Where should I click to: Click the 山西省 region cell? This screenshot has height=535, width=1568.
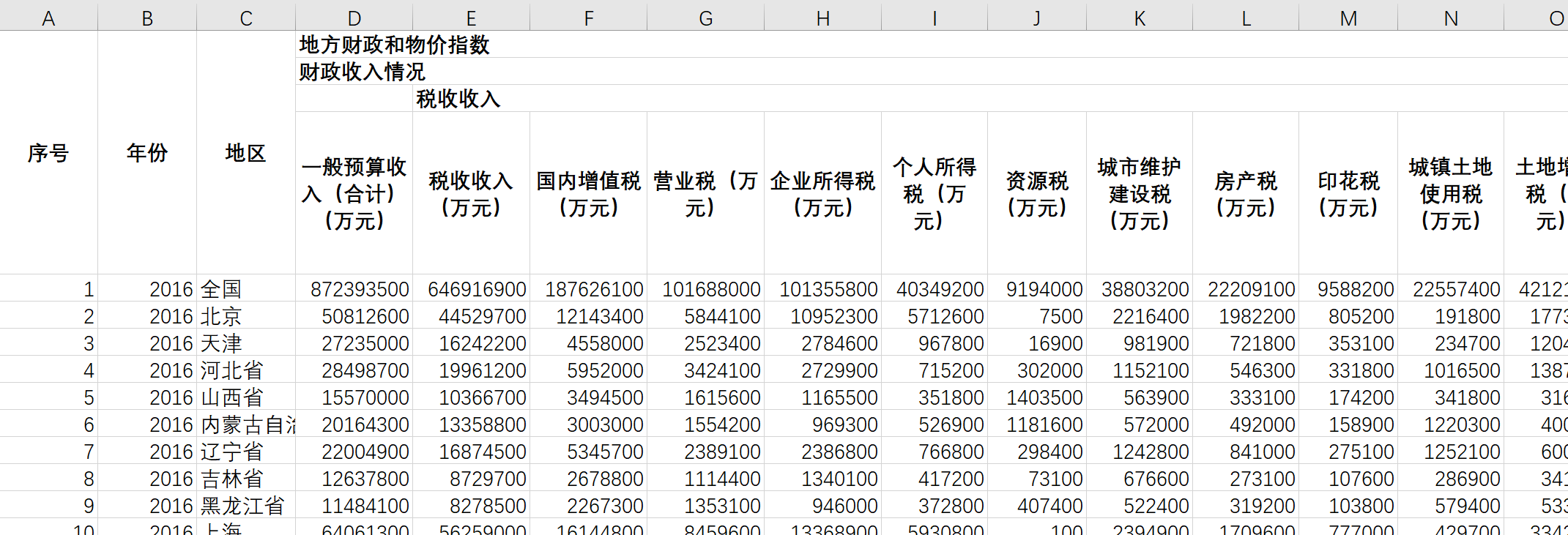click(246, 397)
